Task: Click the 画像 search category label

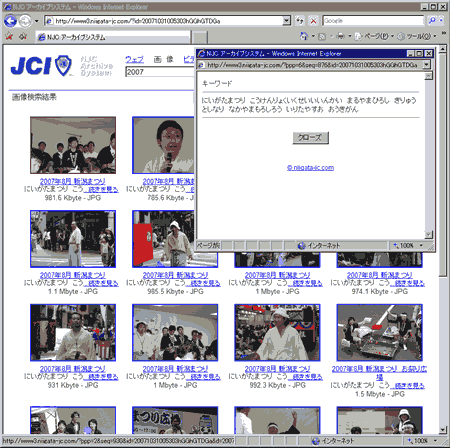Action: 164,59
